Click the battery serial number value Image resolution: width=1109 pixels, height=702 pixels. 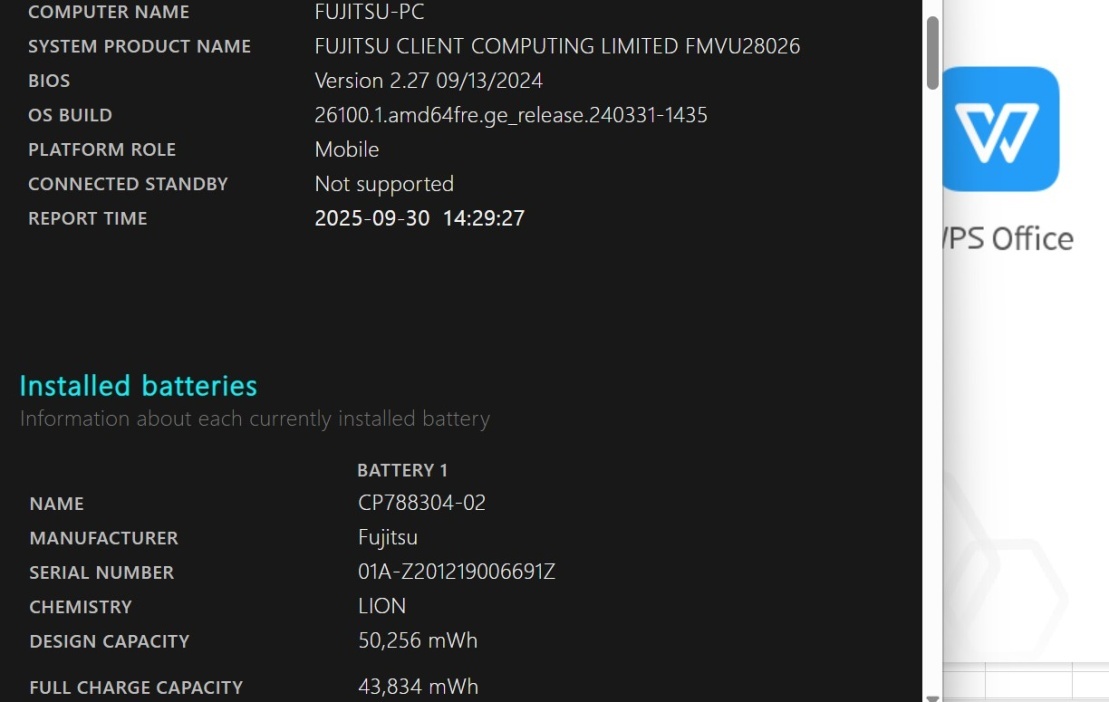click(x=456, y=572)
